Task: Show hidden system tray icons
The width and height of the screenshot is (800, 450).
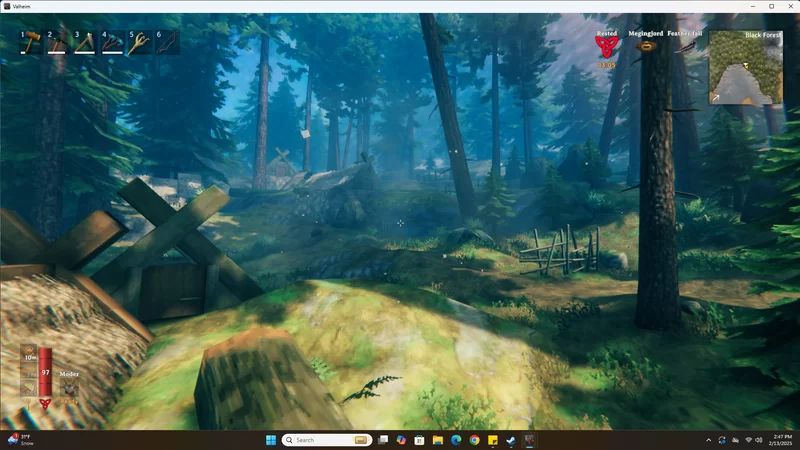Action: [x=708, y=440]
